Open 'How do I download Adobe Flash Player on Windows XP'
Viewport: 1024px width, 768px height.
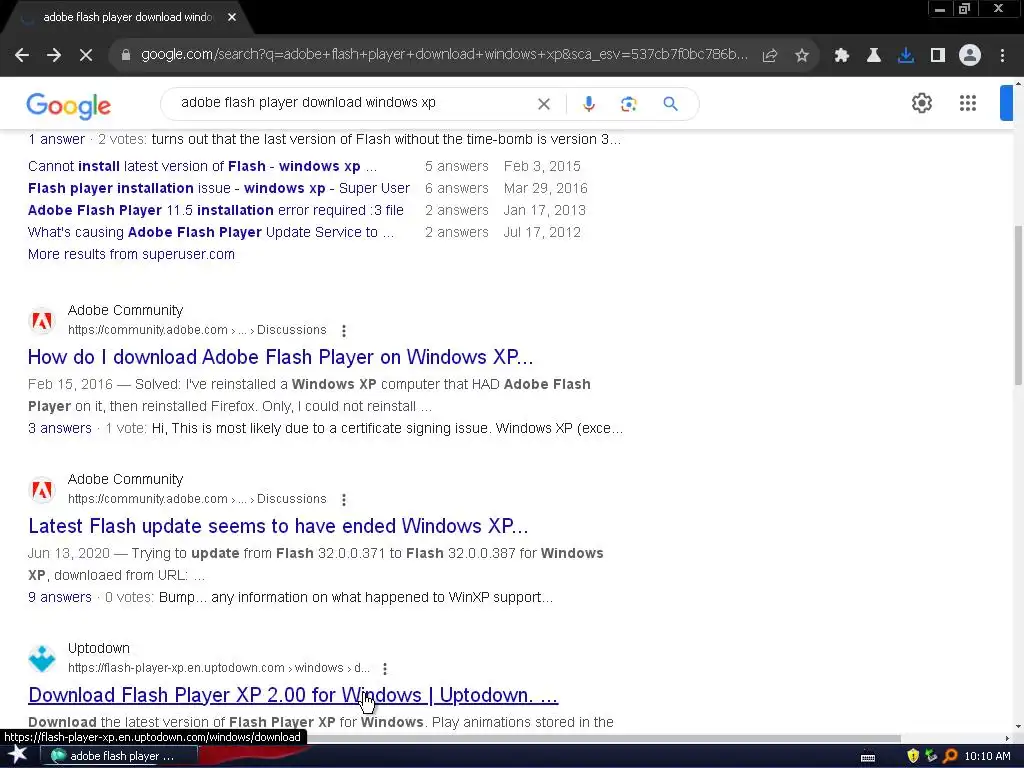click(280, 357)
